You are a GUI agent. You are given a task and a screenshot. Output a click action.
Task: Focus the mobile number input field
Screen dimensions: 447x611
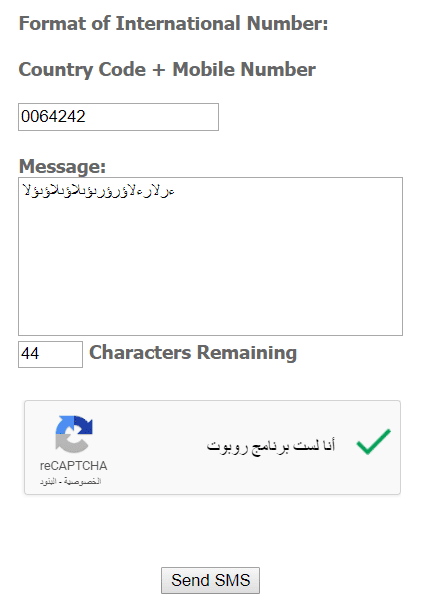(118, 117)
